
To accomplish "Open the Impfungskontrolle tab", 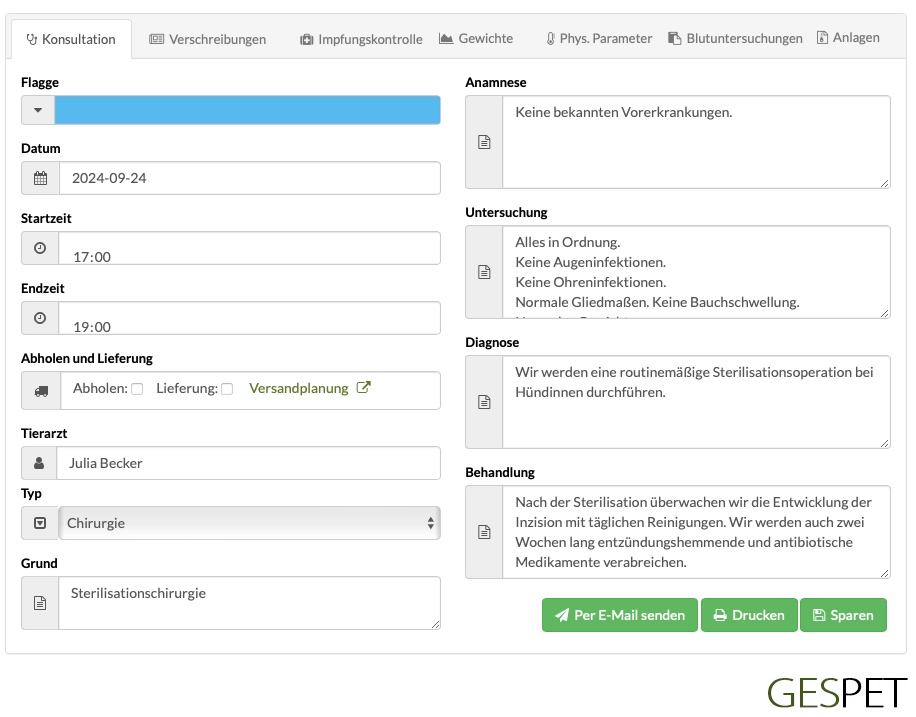I will (x=361, y=39).
